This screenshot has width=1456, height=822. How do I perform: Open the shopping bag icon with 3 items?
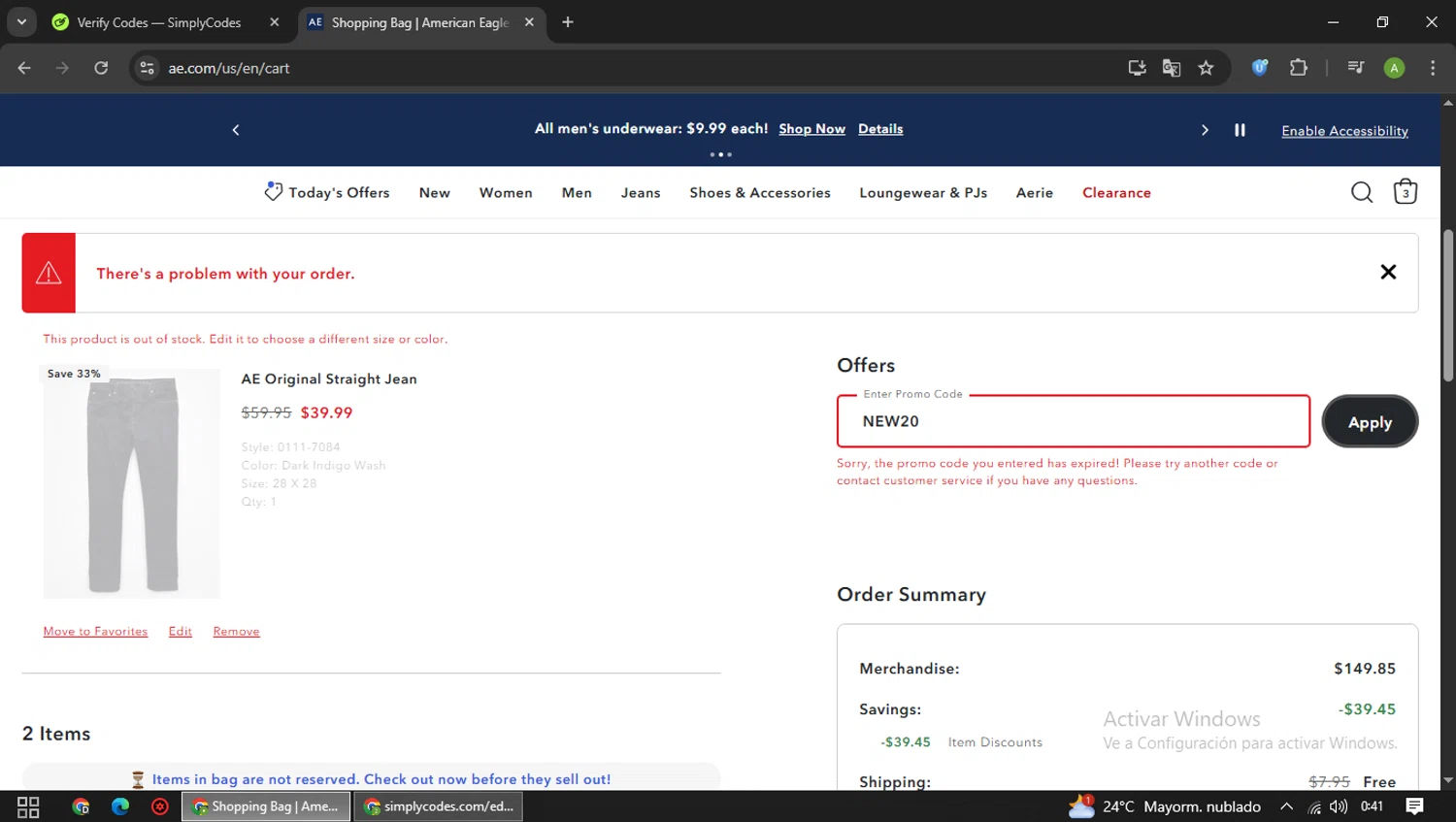(x=1405, y=191)
